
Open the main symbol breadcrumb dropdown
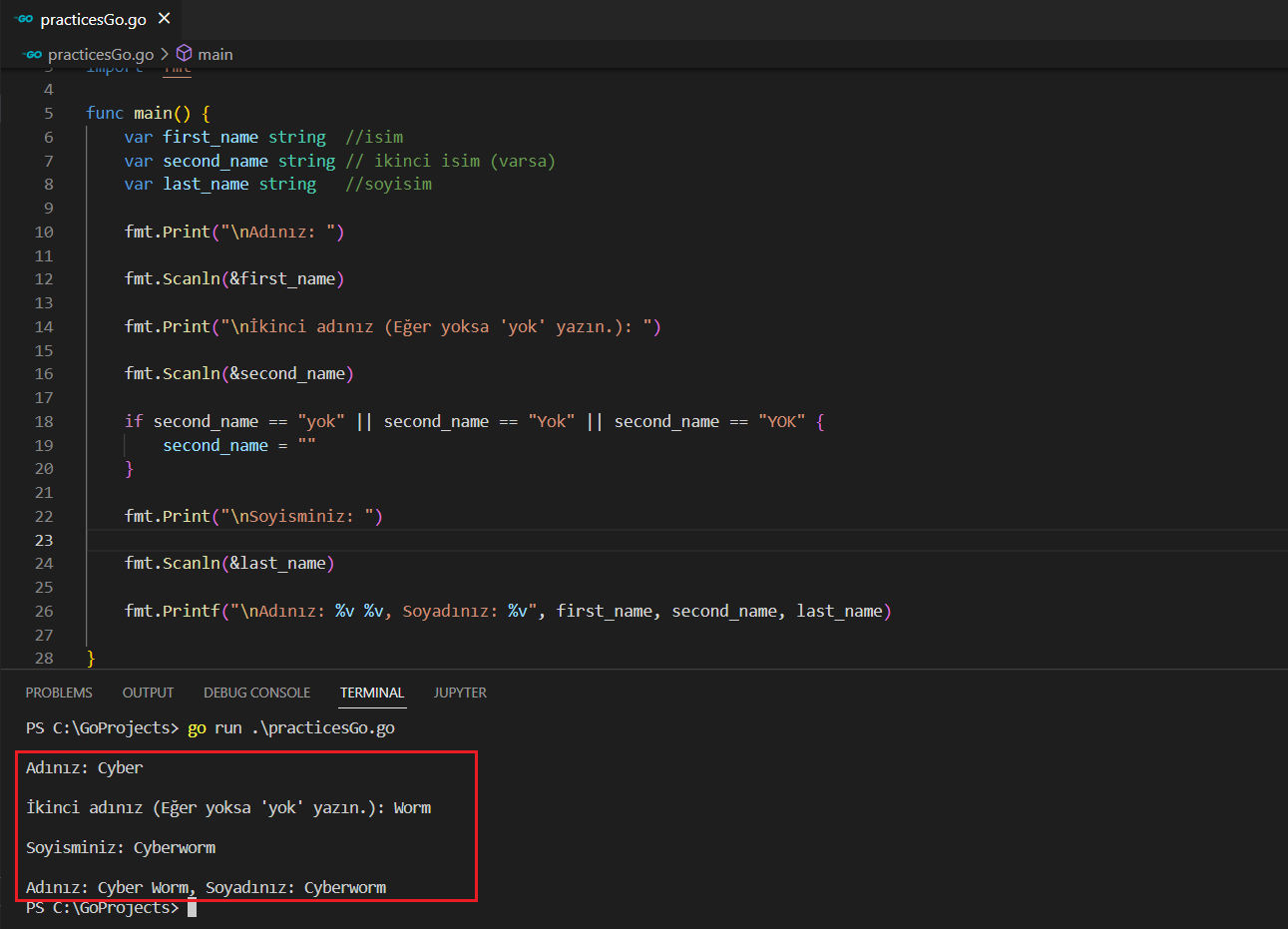pos(215,54)
